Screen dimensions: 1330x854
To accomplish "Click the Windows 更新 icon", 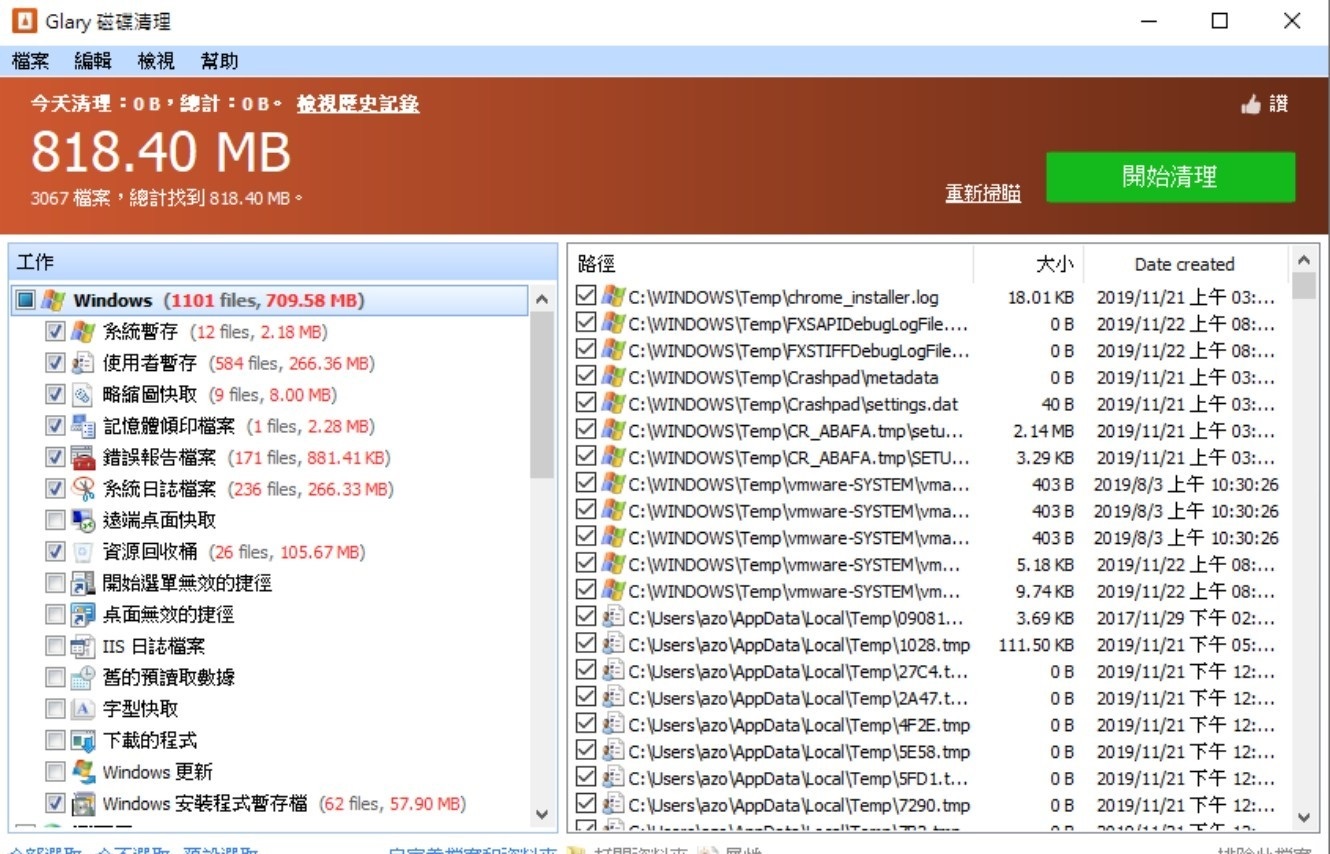I will 83,772.
